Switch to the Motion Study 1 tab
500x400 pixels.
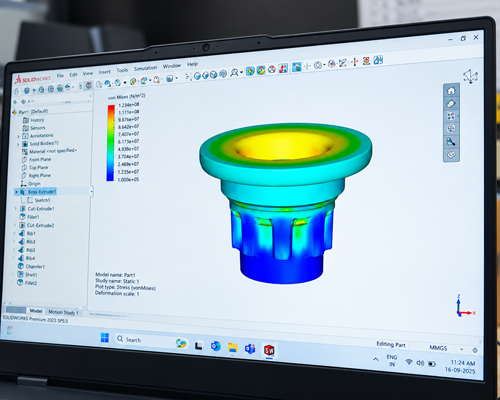point(63,312)
